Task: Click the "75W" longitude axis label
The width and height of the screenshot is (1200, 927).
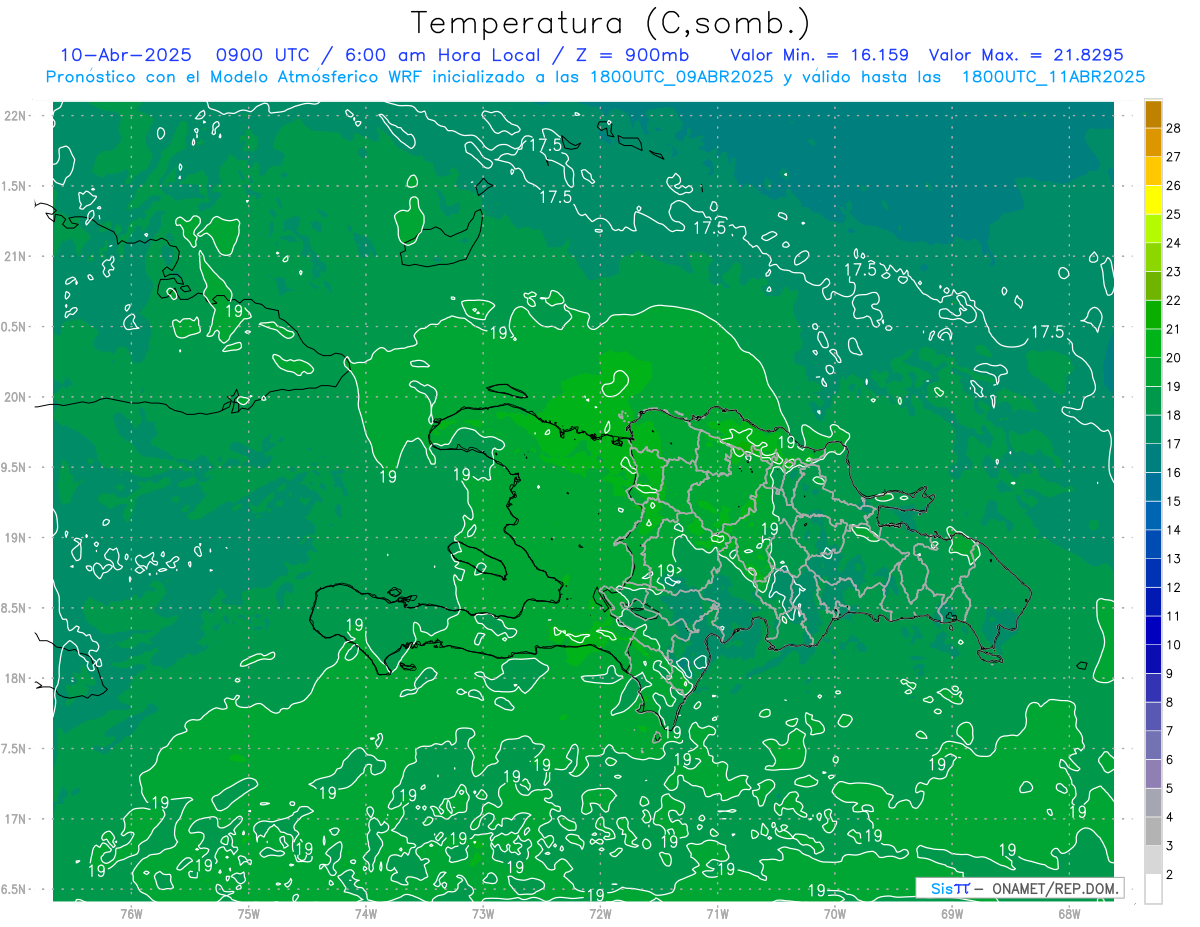Action: (x=249, y=913)
